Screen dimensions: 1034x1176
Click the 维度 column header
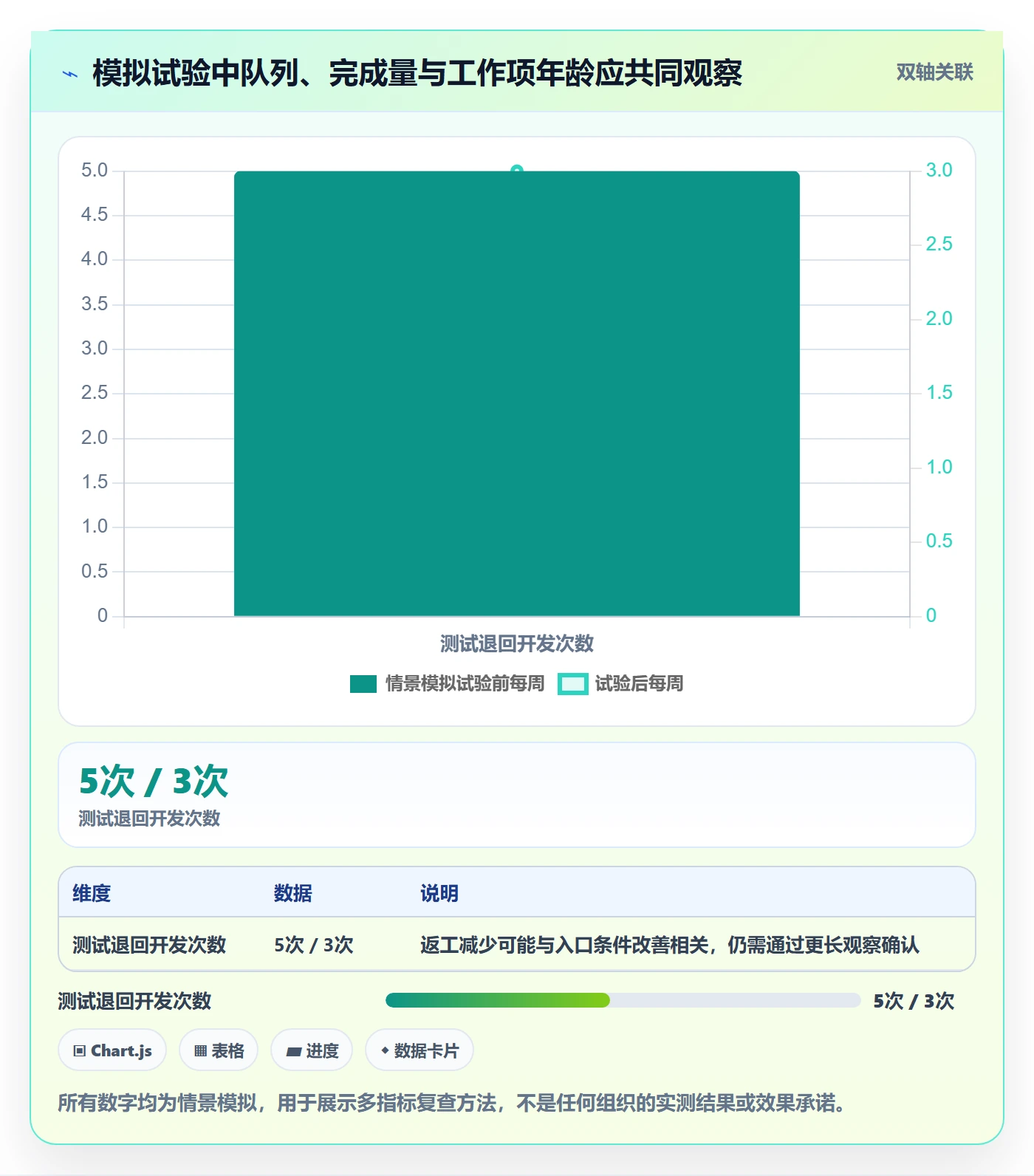point(92,894)
